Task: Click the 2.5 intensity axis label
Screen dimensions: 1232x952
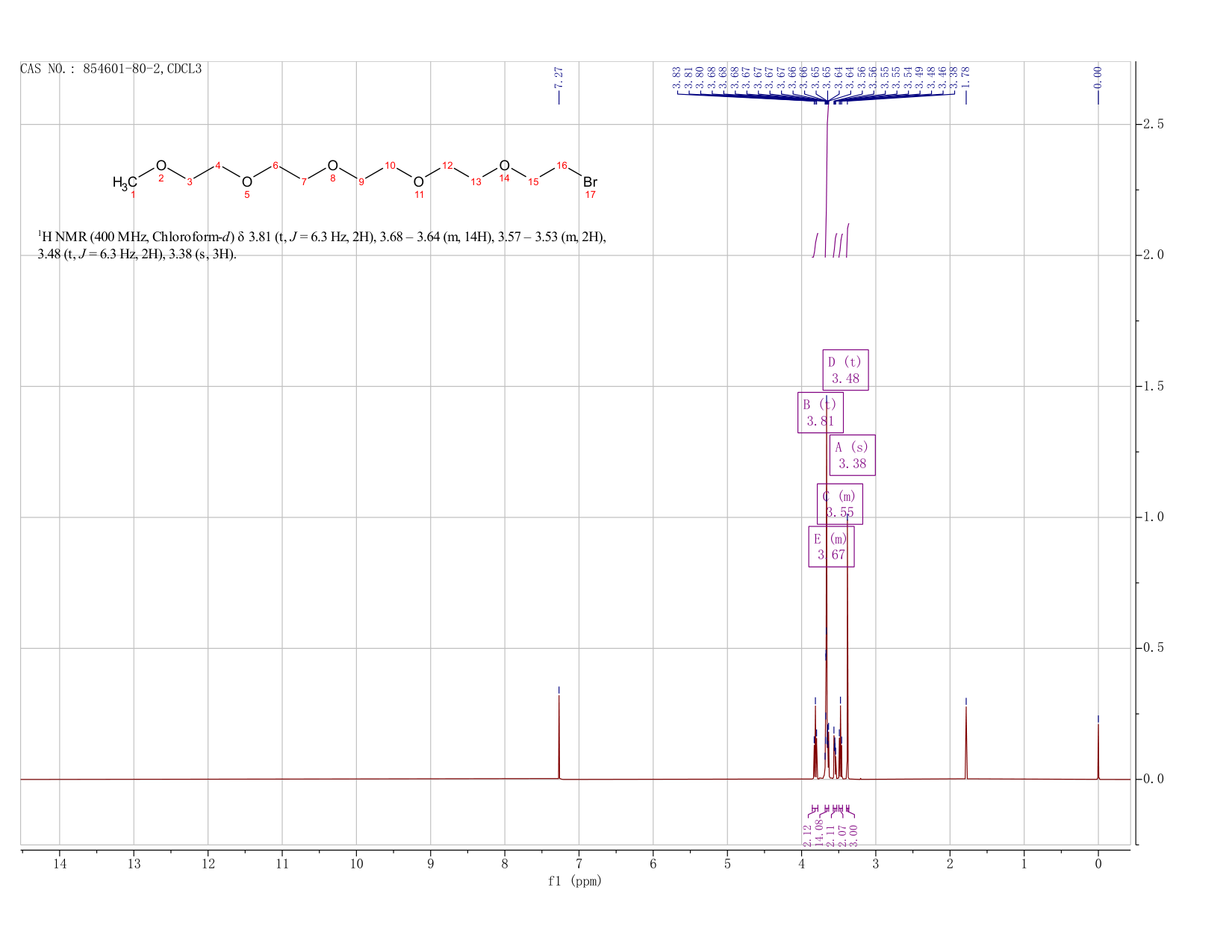Action: pyautogui.click(x=1154, y=124)
